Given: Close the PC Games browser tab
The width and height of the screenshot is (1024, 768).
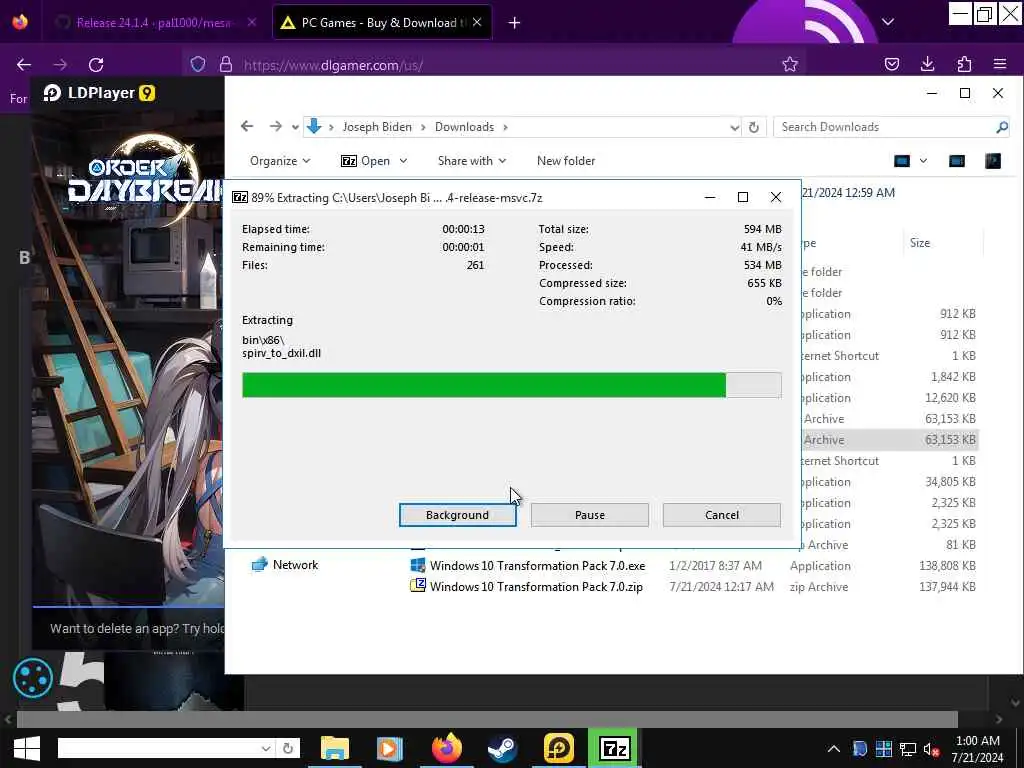Looking at the screenshot, I should coord(477,22).
